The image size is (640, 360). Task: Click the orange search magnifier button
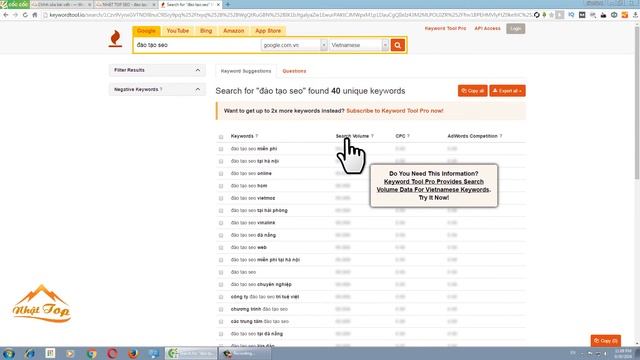click(398, 45)
